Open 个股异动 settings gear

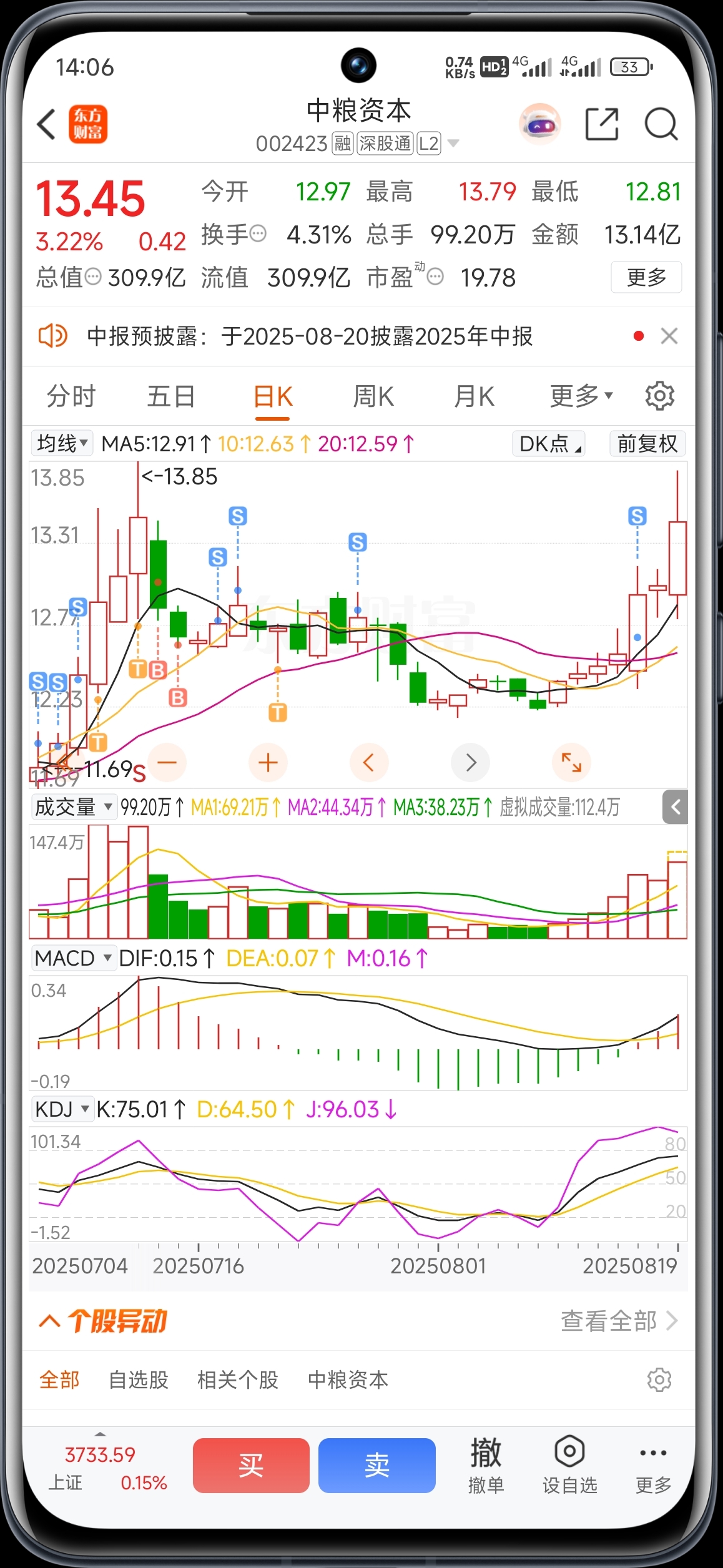(x=659, y=1379)
